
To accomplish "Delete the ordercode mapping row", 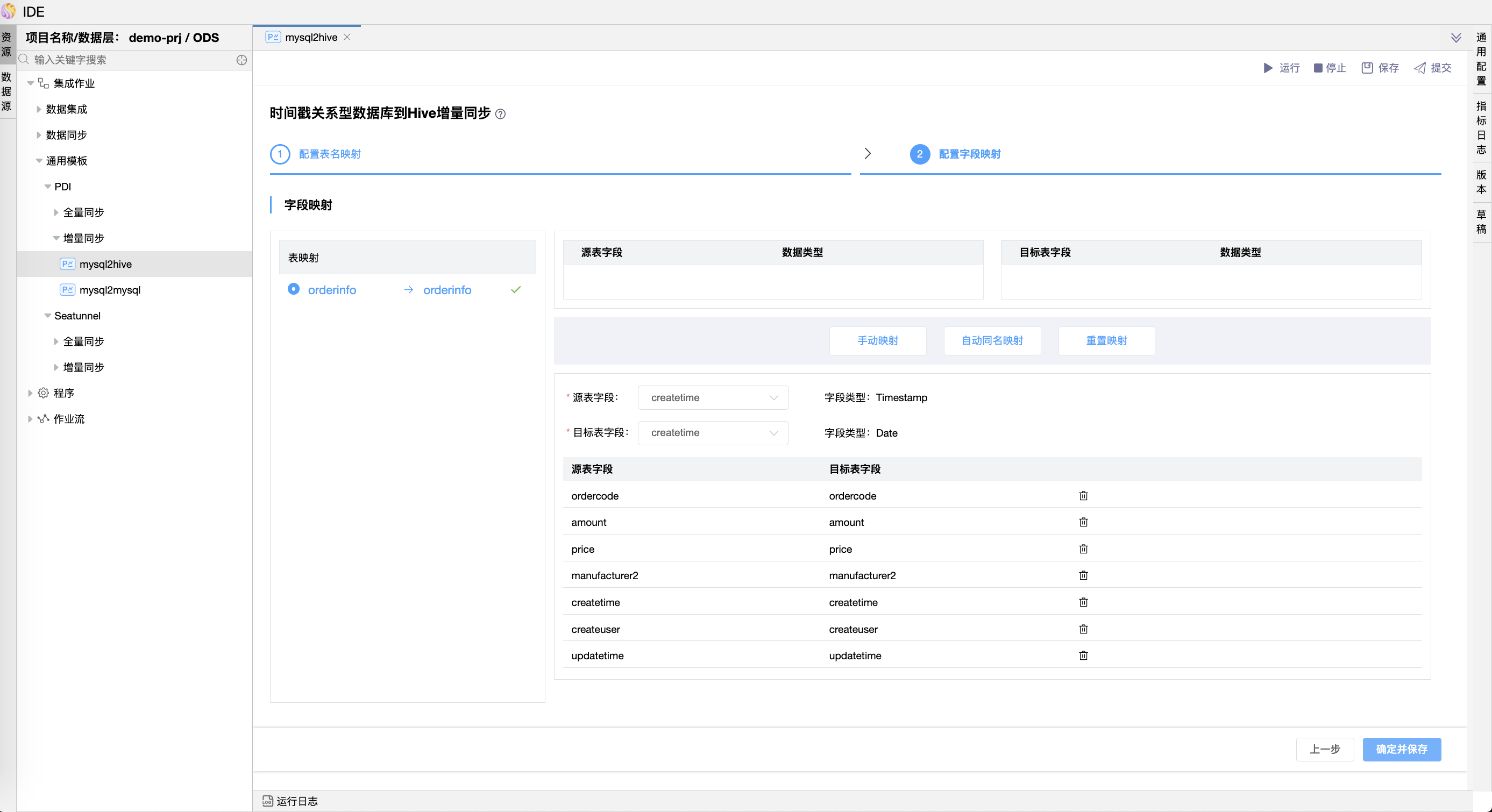I will point(1083,496).
